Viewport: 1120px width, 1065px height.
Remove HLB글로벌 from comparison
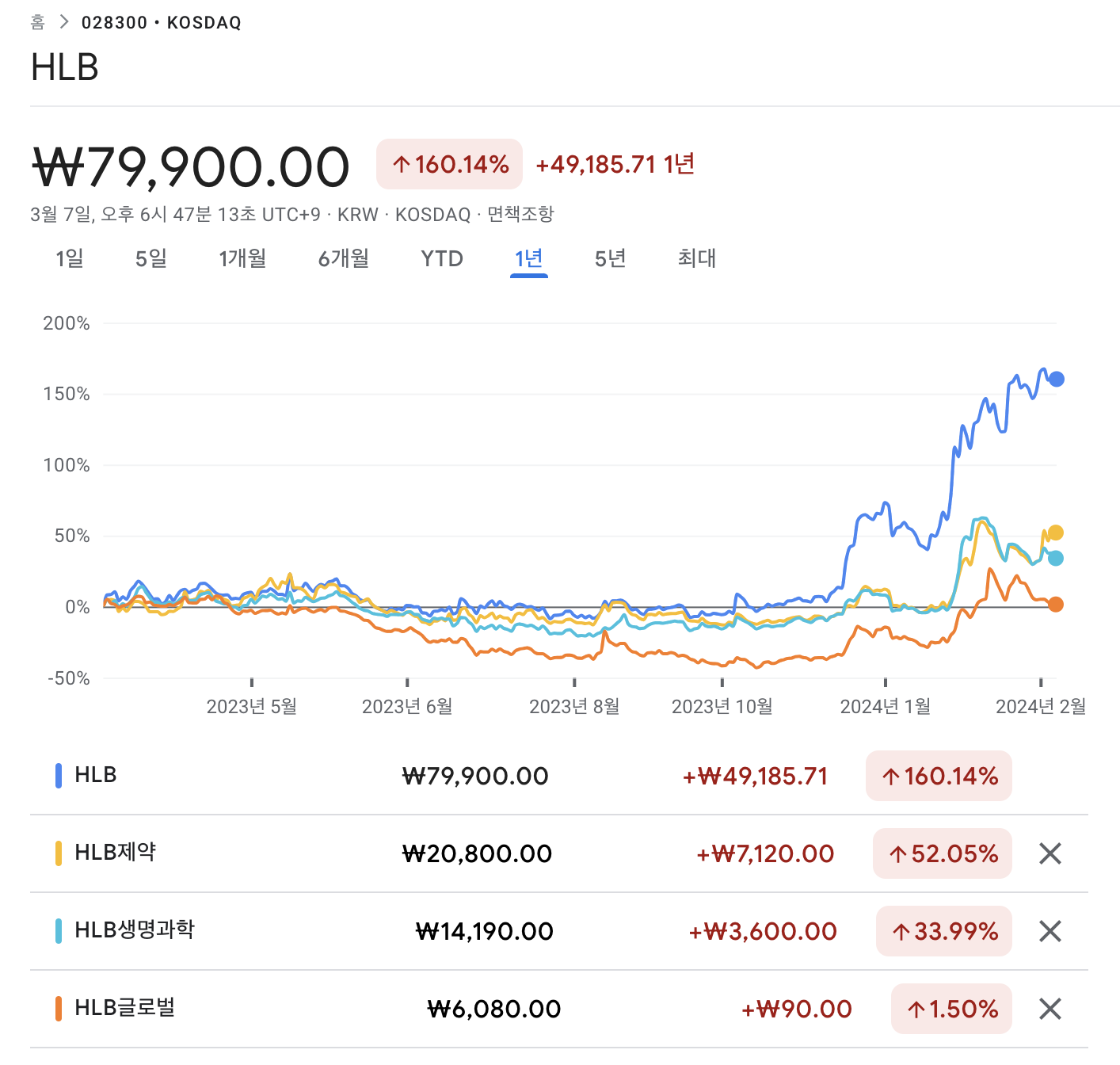[x=1050, y=1009]
